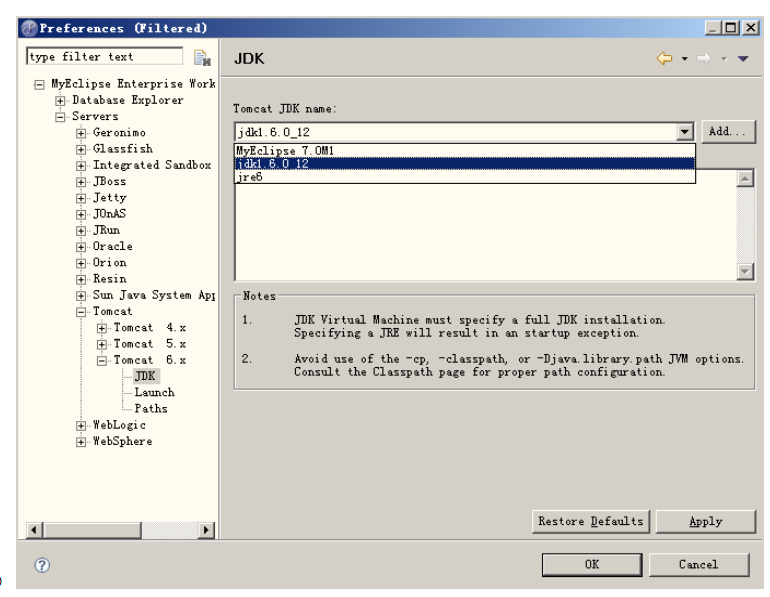Expand the JOnAS server node
This screenshot has height=597, width=770.
pos(81,215)
